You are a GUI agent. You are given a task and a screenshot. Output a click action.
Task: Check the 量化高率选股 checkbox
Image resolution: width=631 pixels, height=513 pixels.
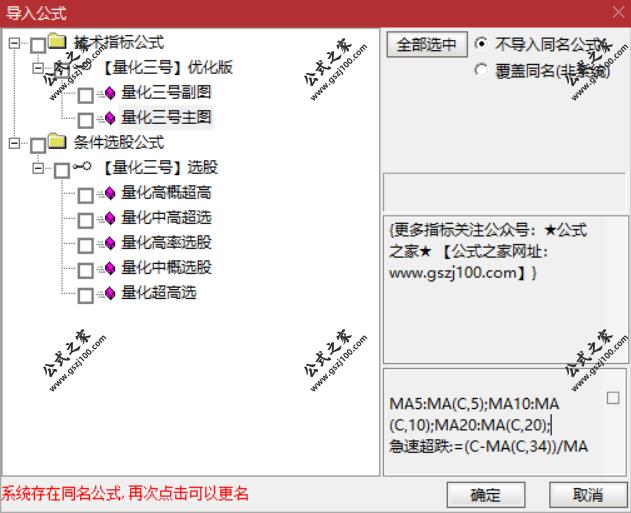pyautogui.click(x=86, y=245)
